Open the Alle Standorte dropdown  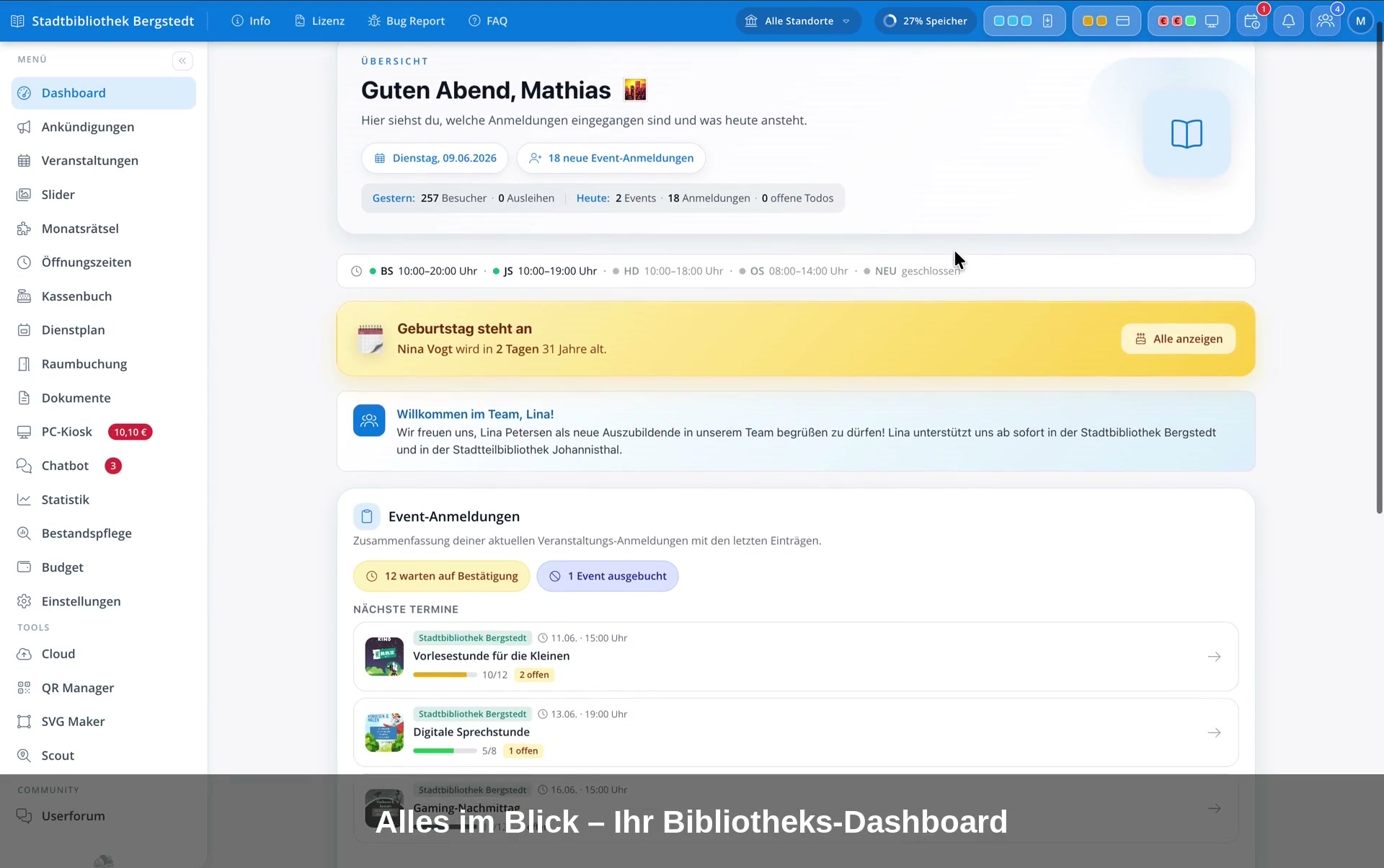click(798, 21)
